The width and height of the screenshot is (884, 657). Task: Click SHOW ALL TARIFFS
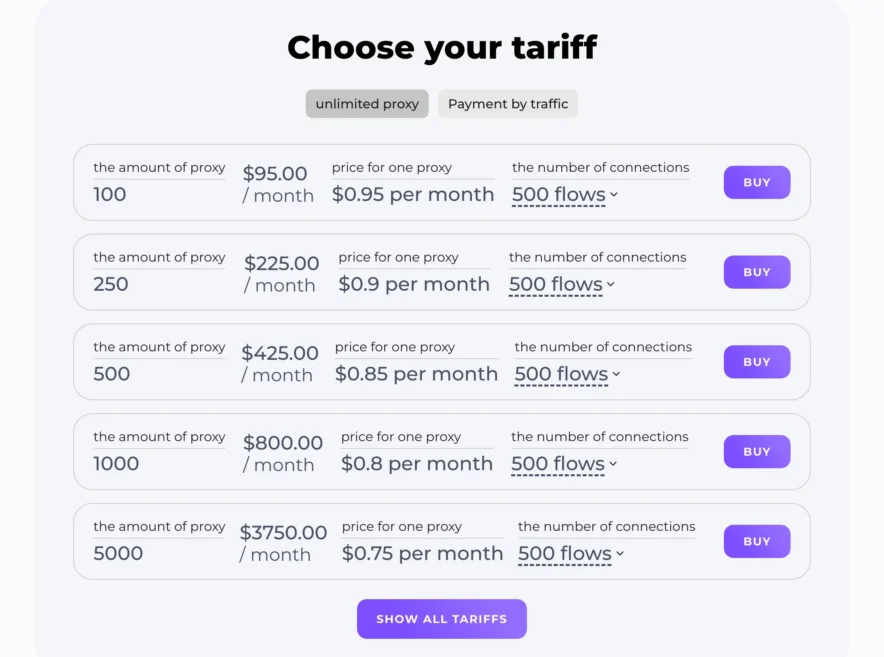tap(441, 618)
